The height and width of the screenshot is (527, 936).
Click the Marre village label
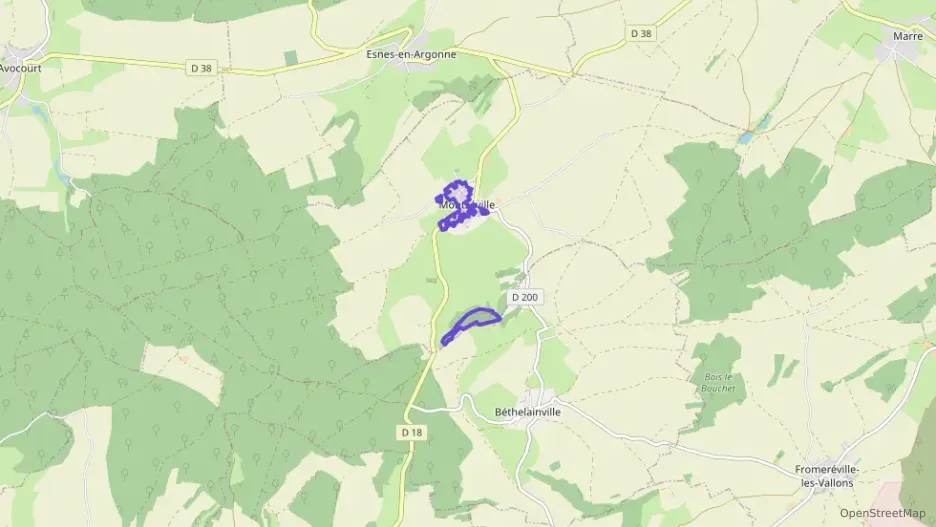coord(907,36)
